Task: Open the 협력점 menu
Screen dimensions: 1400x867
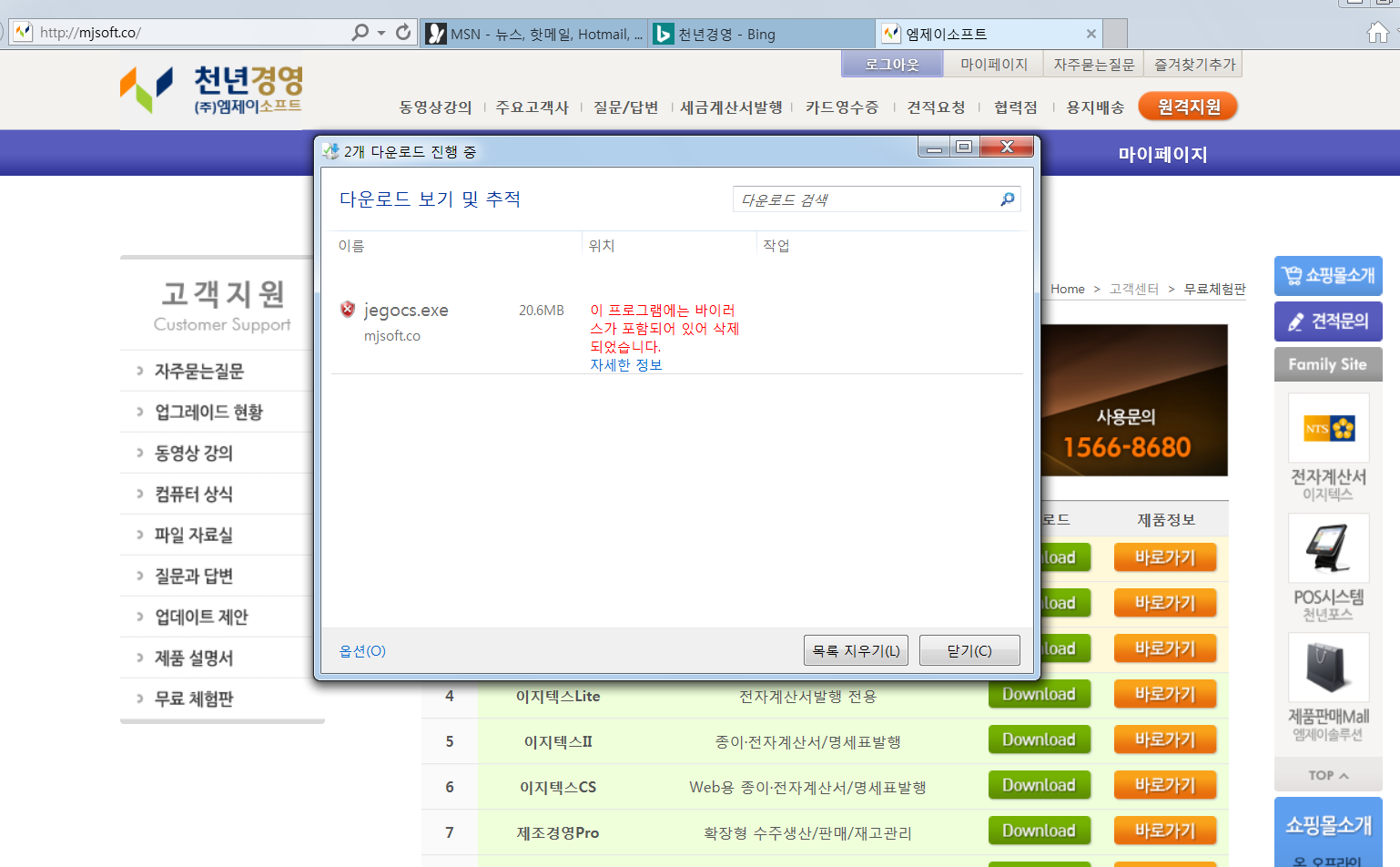Action: (1016, 107)
